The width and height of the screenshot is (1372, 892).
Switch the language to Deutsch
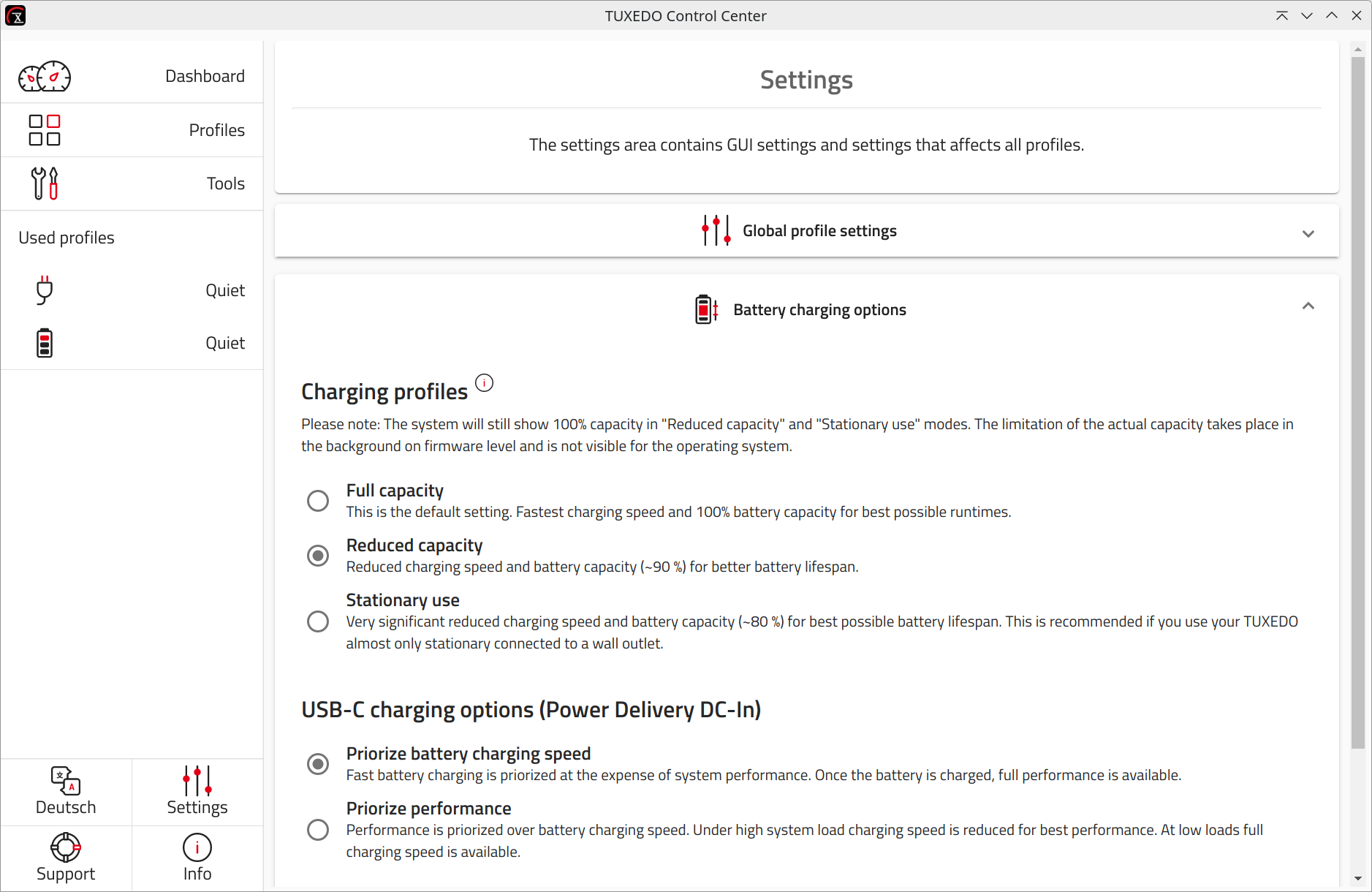click(x=66, y=792)
